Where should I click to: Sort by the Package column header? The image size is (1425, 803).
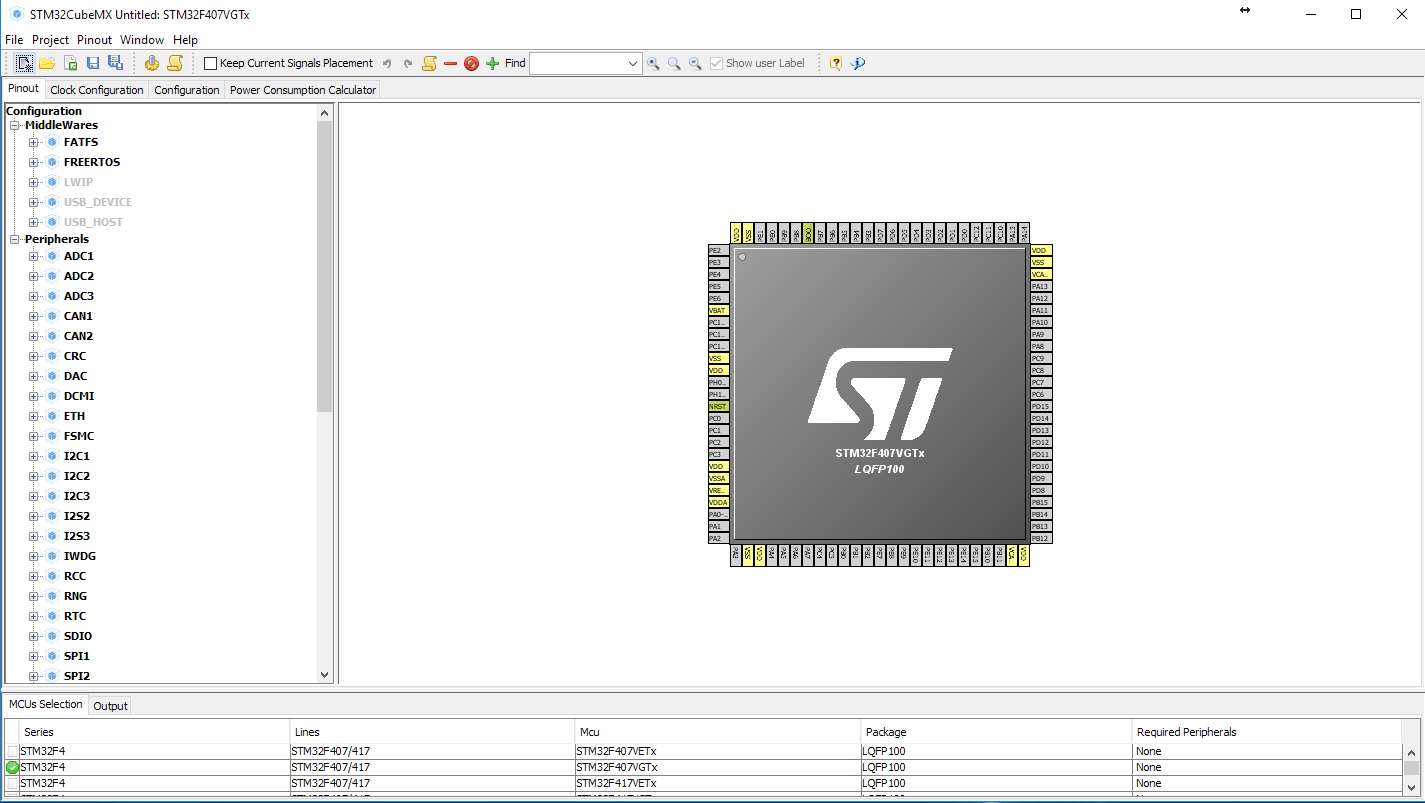997,732
